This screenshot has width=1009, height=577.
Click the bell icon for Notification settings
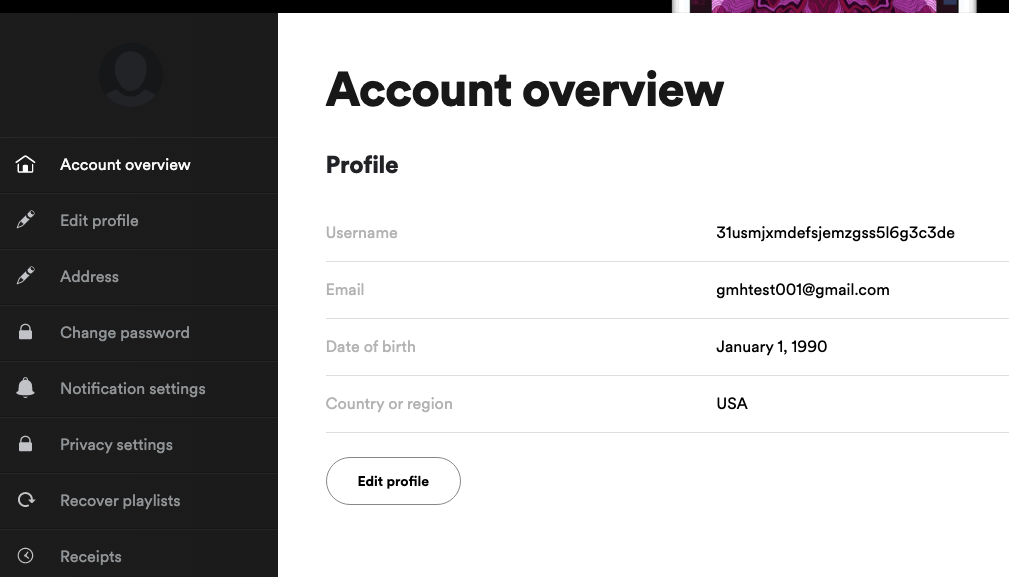pyautogui.click(x=26, y=389)
